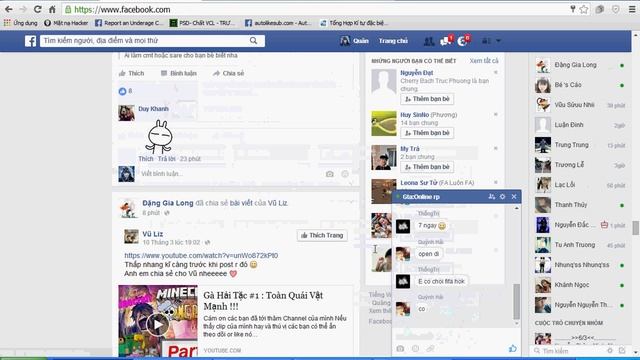640x360 pixels.
Task: Attach photo with chat camera icon
Action: [400, 349]
